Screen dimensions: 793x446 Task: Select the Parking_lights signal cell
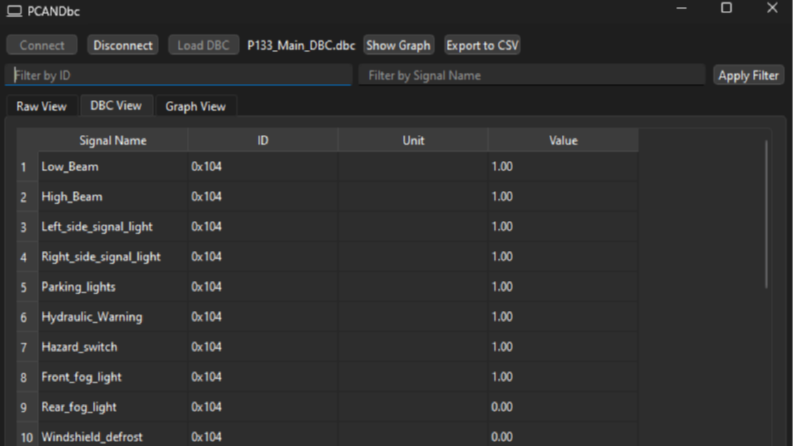point(113,287)
